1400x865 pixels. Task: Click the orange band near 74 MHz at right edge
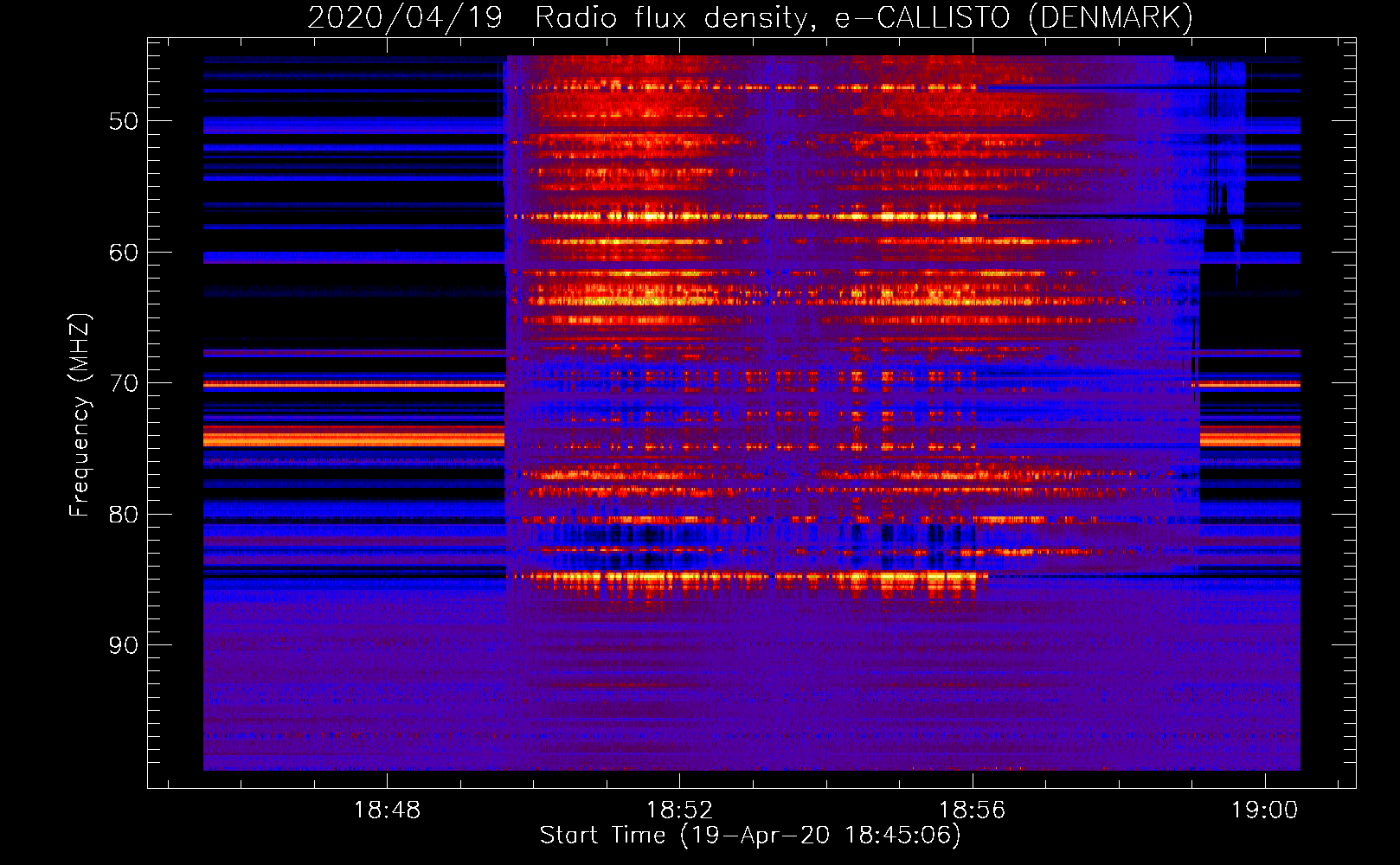(x=1249, y=438)
